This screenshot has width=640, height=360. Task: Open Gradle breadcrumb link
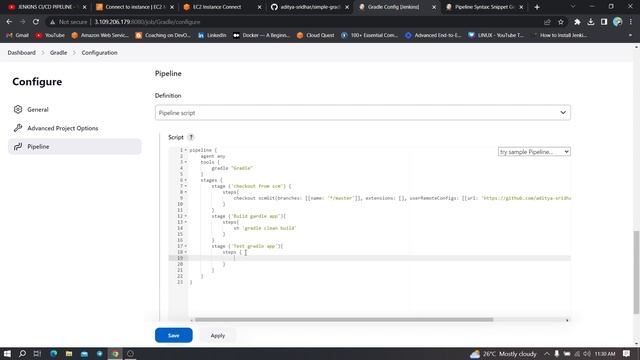(x=58, y=53)
